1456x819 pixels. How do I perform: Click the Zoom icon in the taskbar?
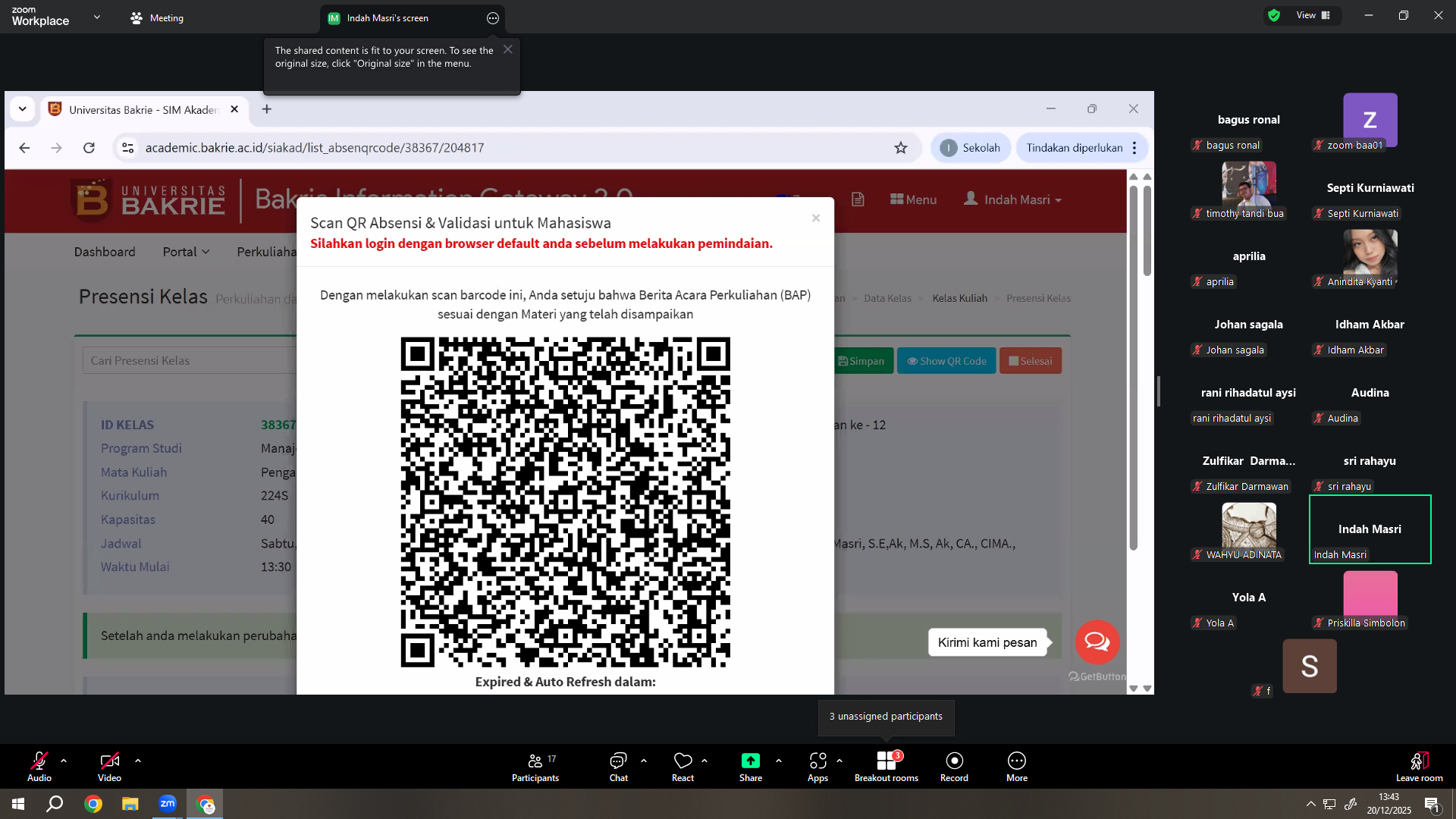168,804
